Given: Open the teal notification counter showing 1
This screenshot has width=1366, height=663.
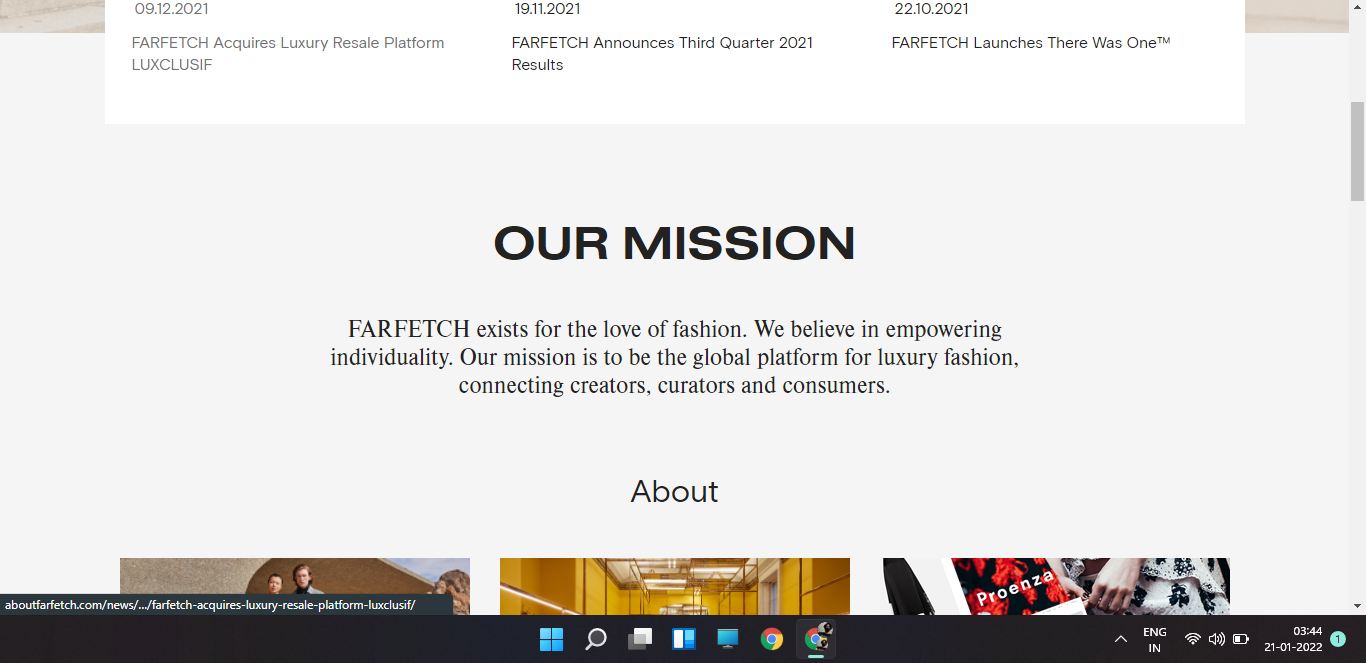Looking at the screenshot, I should [x=1337, y=637].
